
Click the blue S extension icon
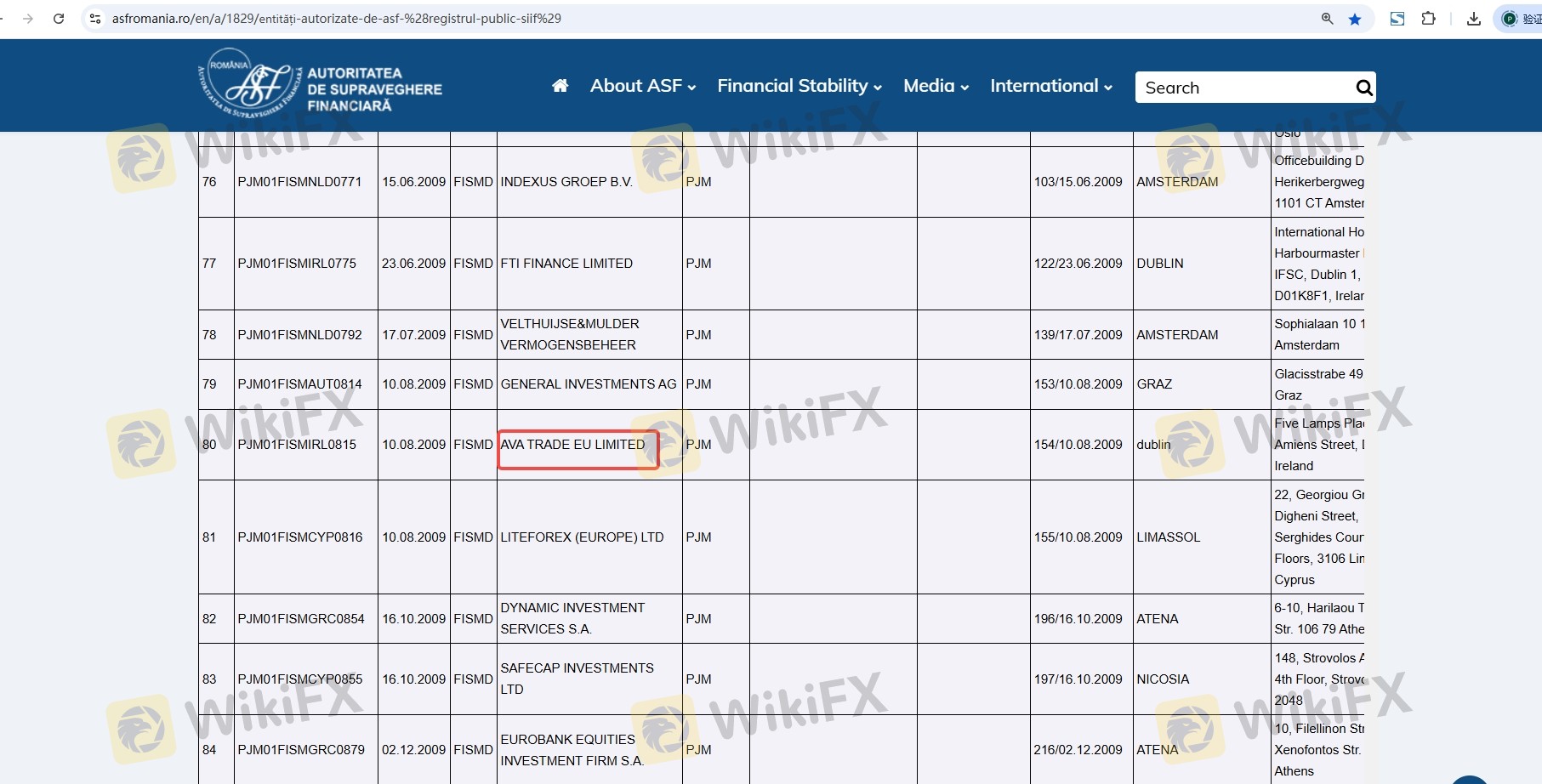pos(1397,19)
